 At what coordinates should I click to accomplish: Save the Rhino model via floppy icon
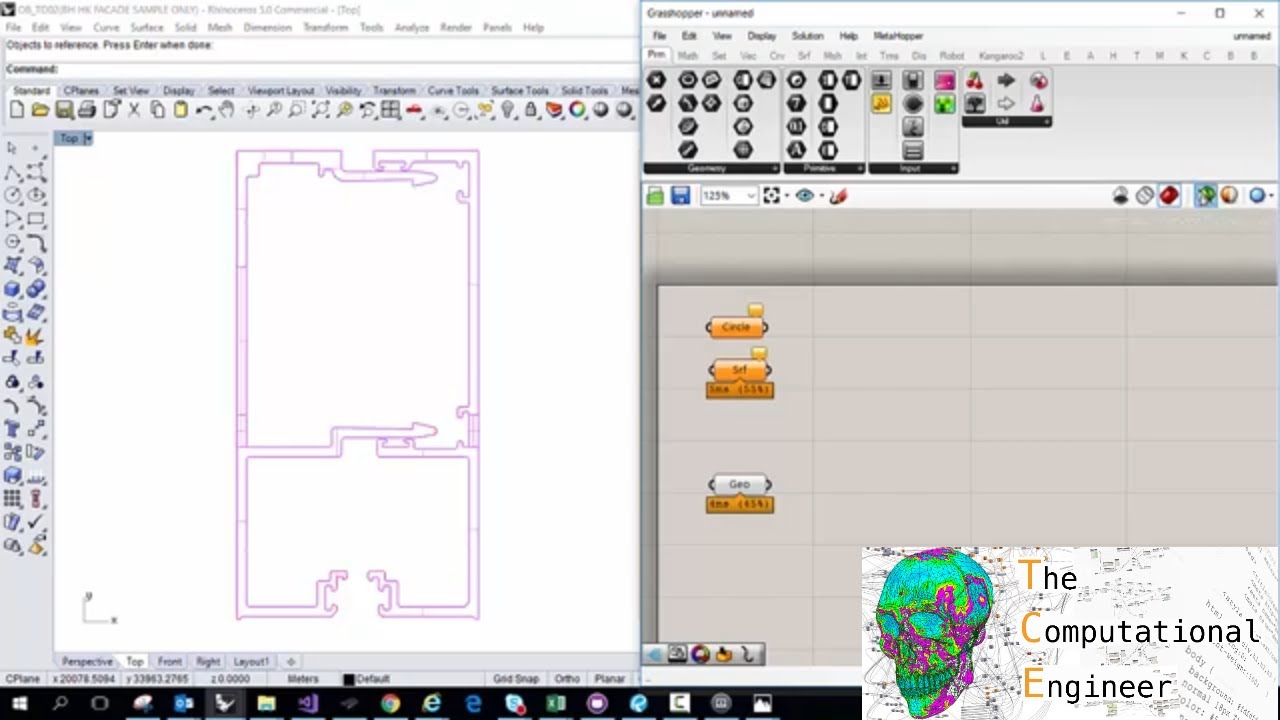64,110
